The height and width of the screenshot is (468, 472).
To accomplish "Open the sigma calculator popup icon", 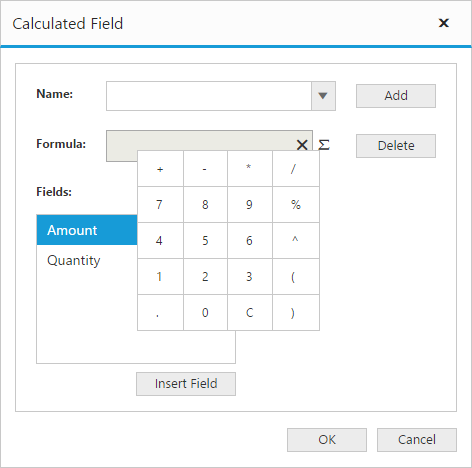I will pyautogui.click(x=324, y=145).
